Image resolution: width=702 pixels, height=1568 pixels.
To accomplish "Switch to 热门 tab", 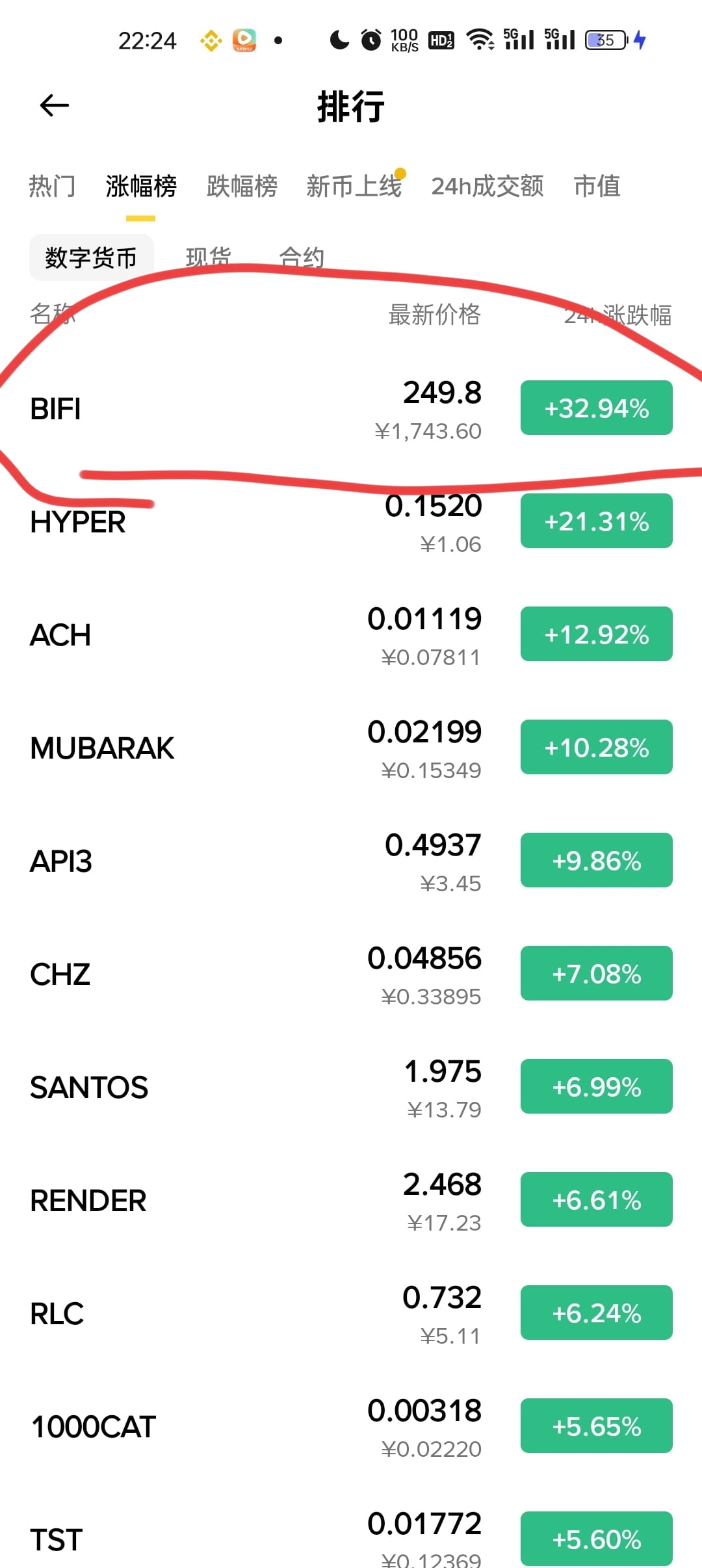I will tap(52, 186).
